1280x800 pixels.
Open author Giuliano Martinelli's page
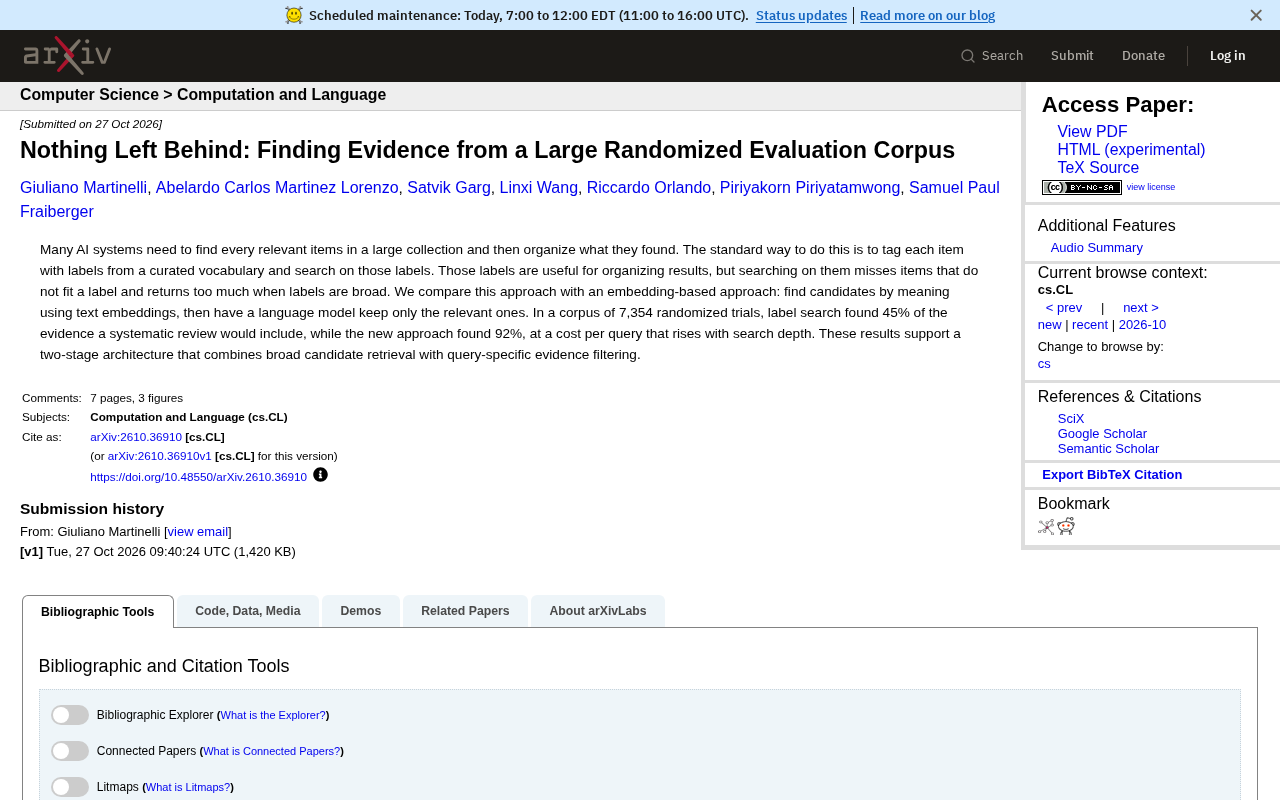83,188
